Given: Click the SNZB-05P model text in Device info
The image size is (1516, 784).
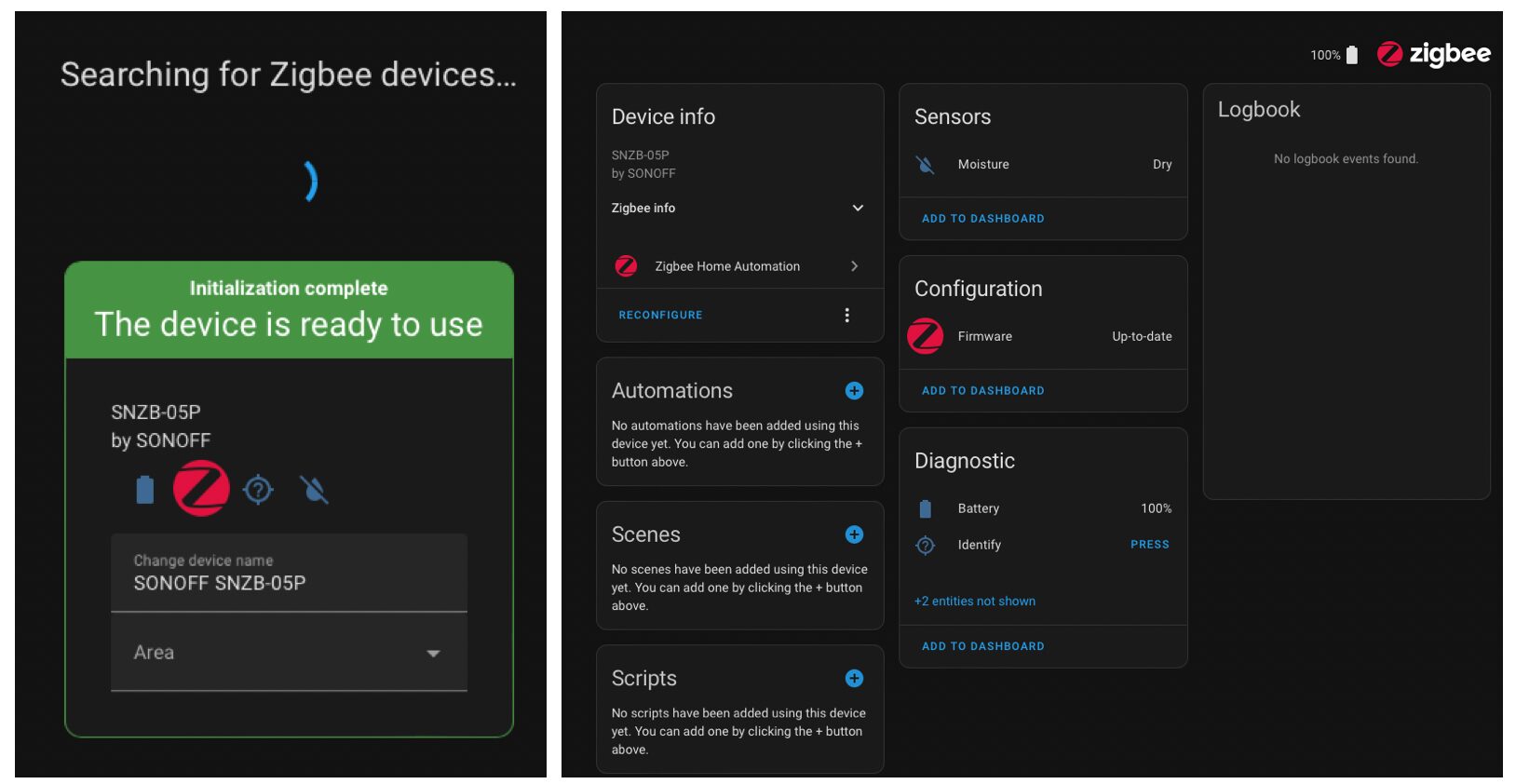Looking at the screenshot, I should (641, 155).
